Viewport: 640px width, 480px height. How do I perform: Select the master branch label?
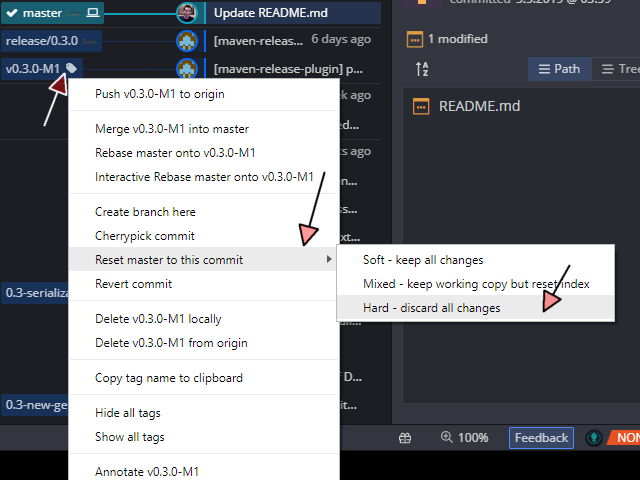[52, 13]
